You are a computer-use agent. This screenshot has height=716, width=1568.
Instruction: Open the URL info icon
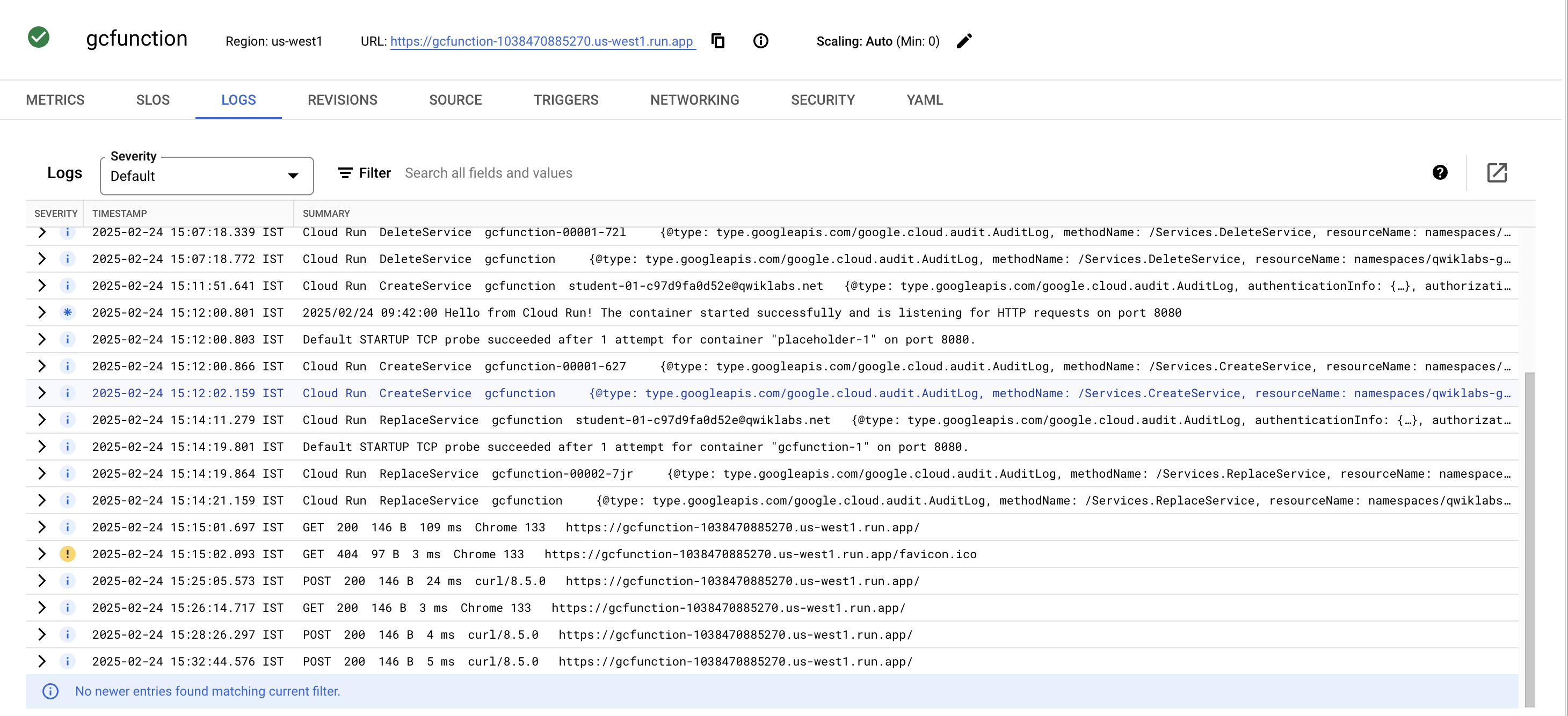click(x=760, y=41)
